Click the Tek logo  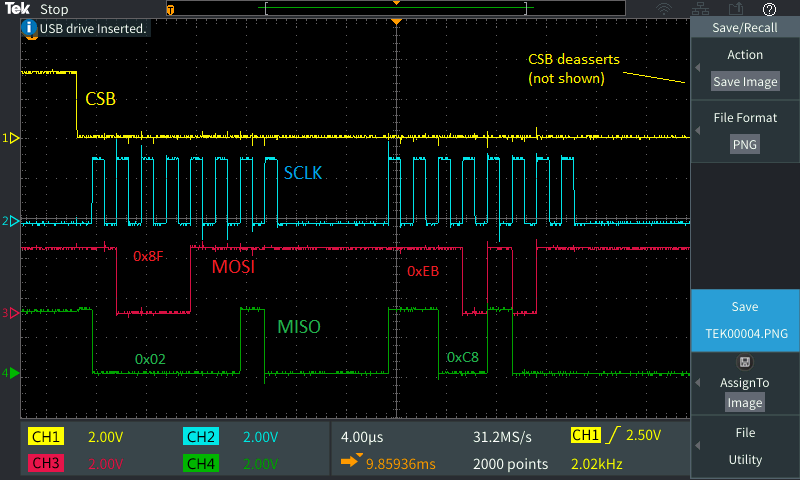pyautogui.click(x=17, y=8)
